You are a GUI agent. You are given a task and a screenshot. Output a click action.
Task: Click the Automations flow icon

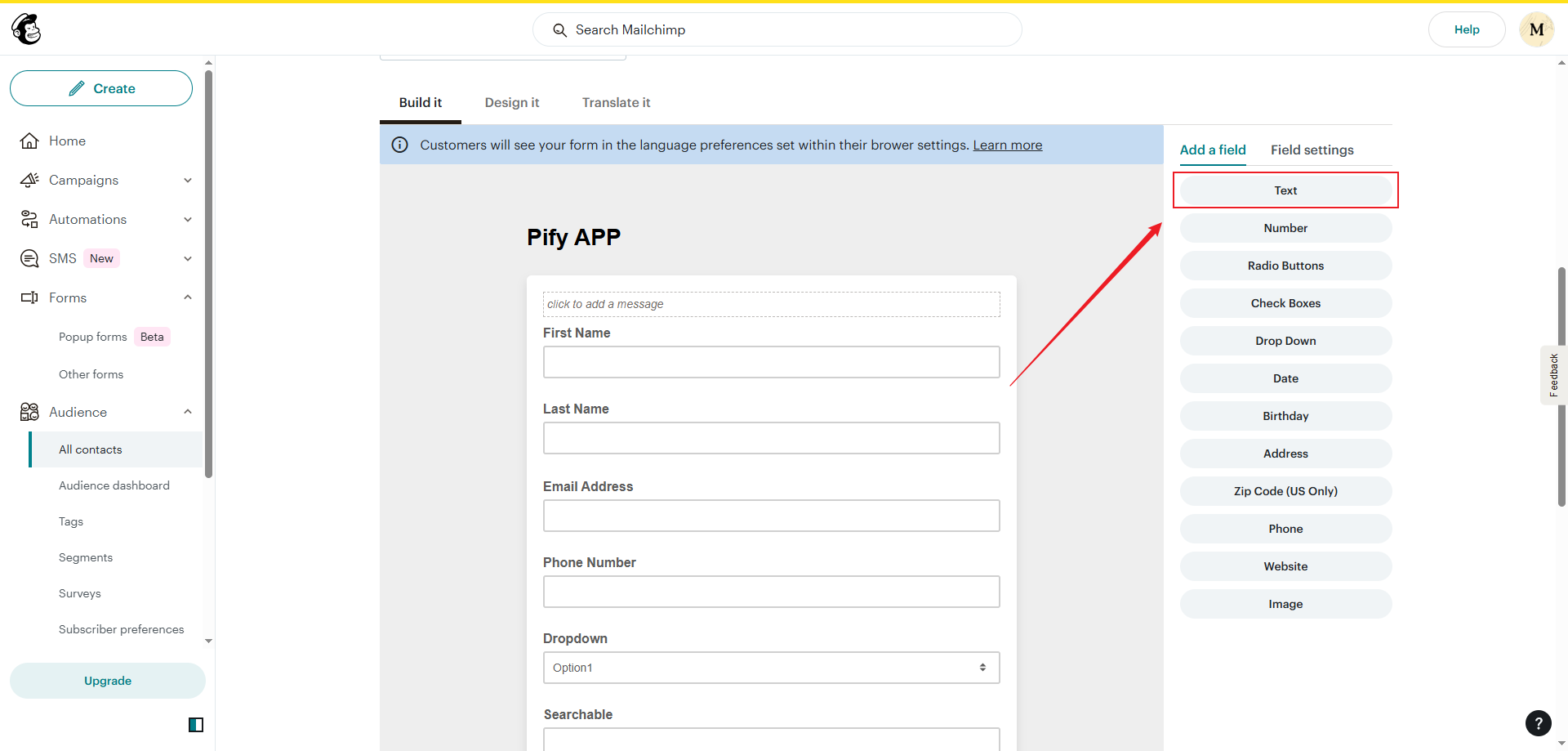coord(29,219)
